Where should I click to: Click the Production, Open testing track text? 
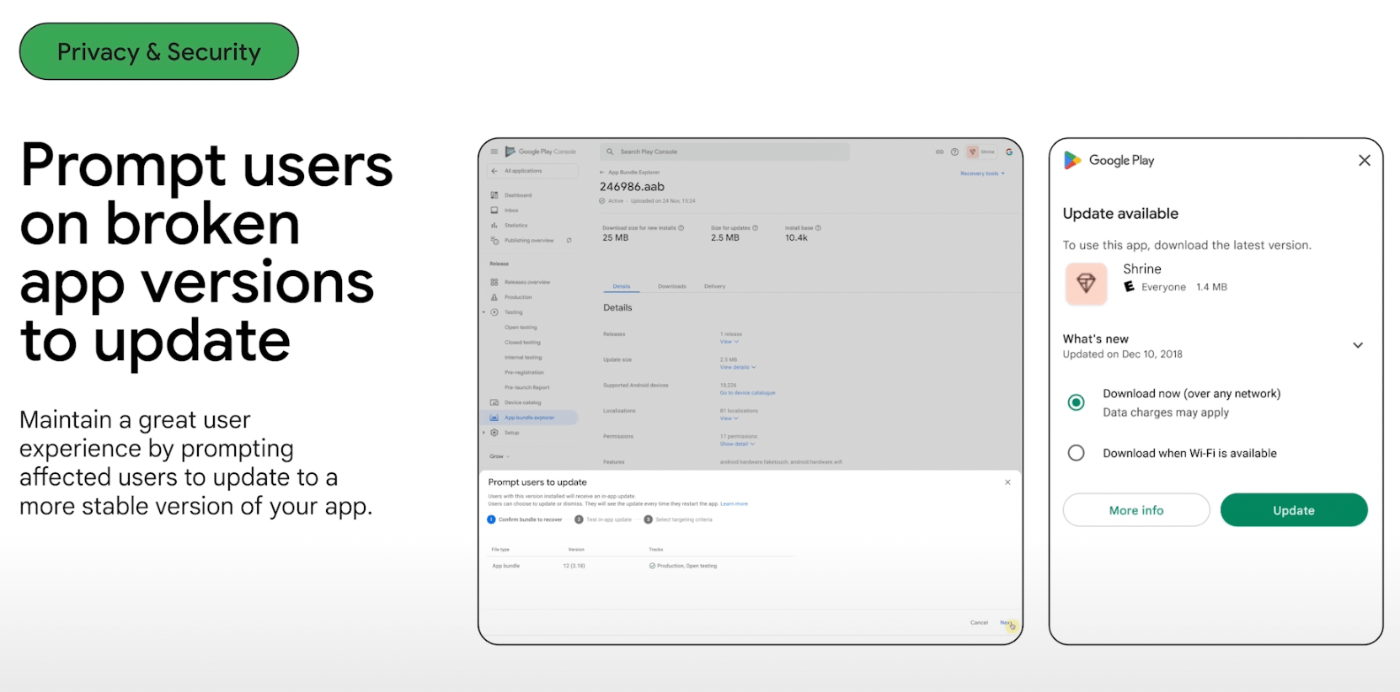686,566
